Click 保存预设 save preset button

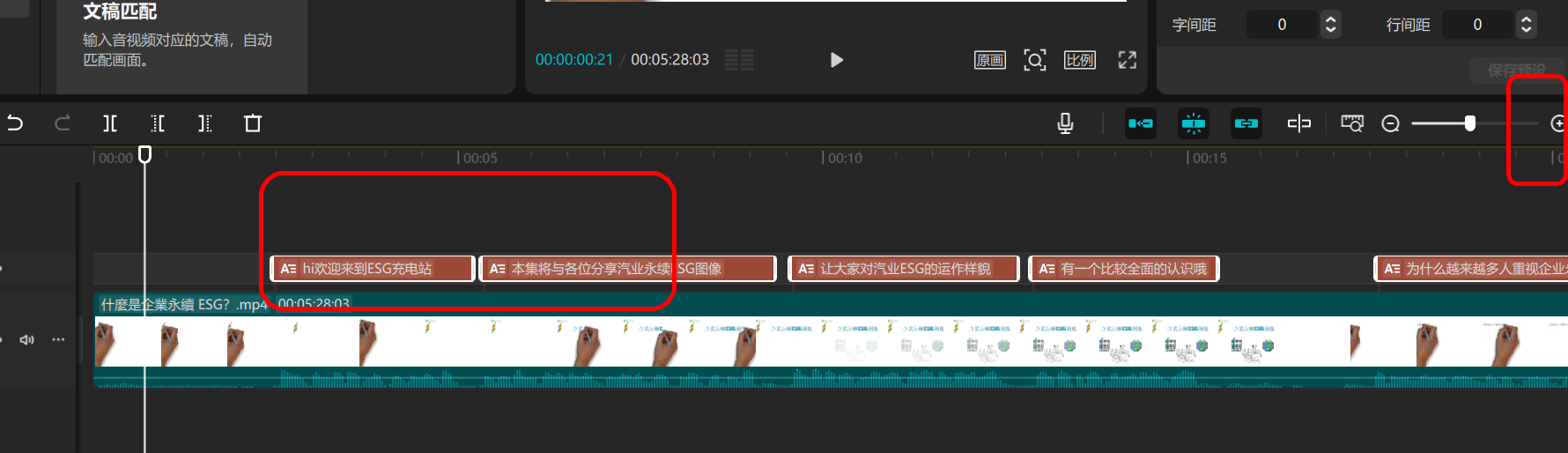[x=1517, y=70]
